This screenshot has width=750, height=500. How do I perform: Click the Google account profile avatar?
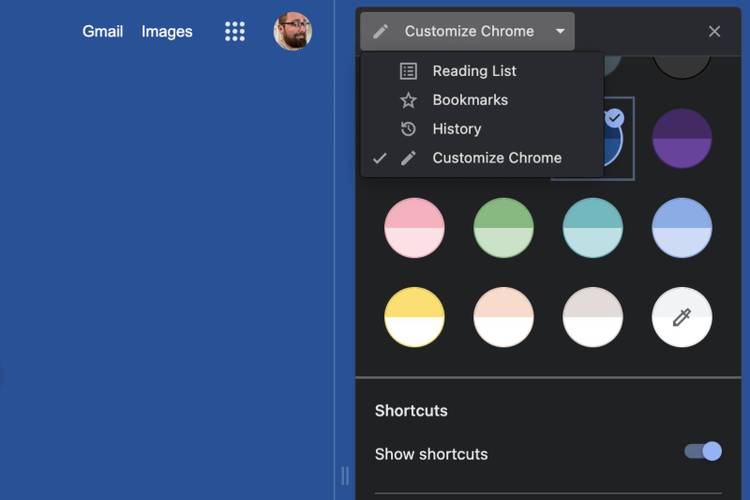293,31
